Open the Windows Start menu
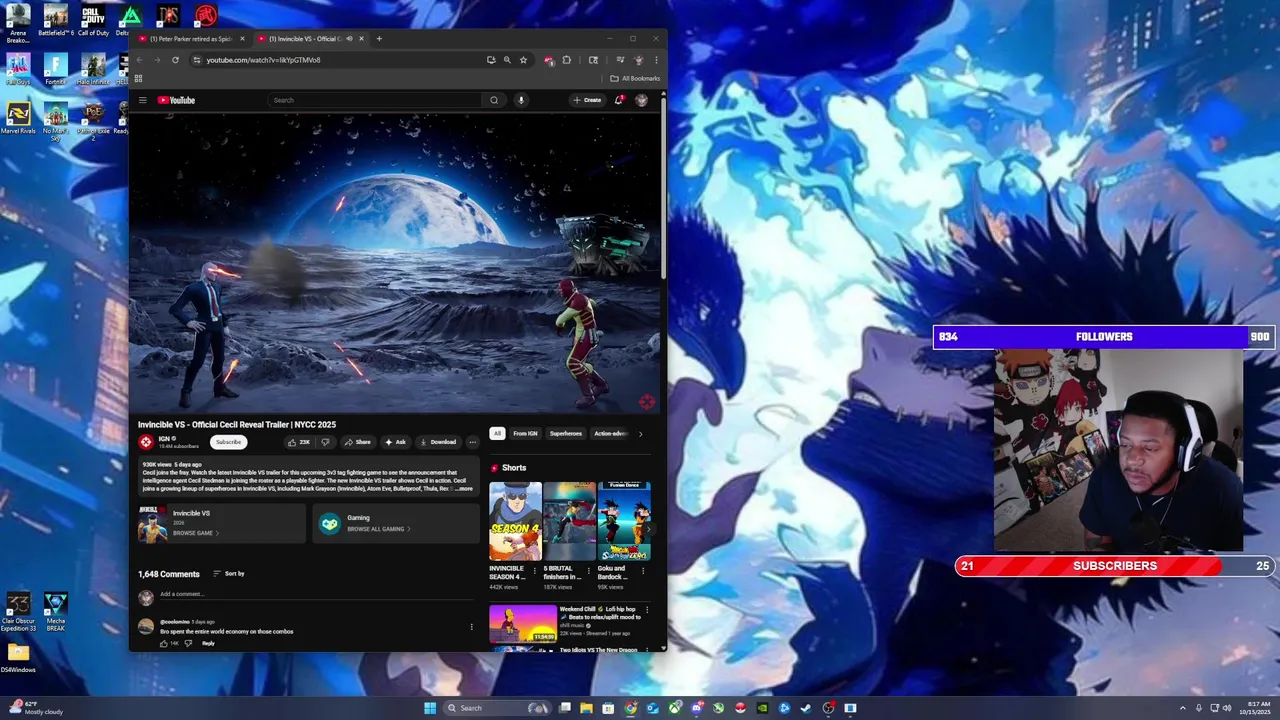This screenshot has width=1280, height=720. tap(430, 708)
